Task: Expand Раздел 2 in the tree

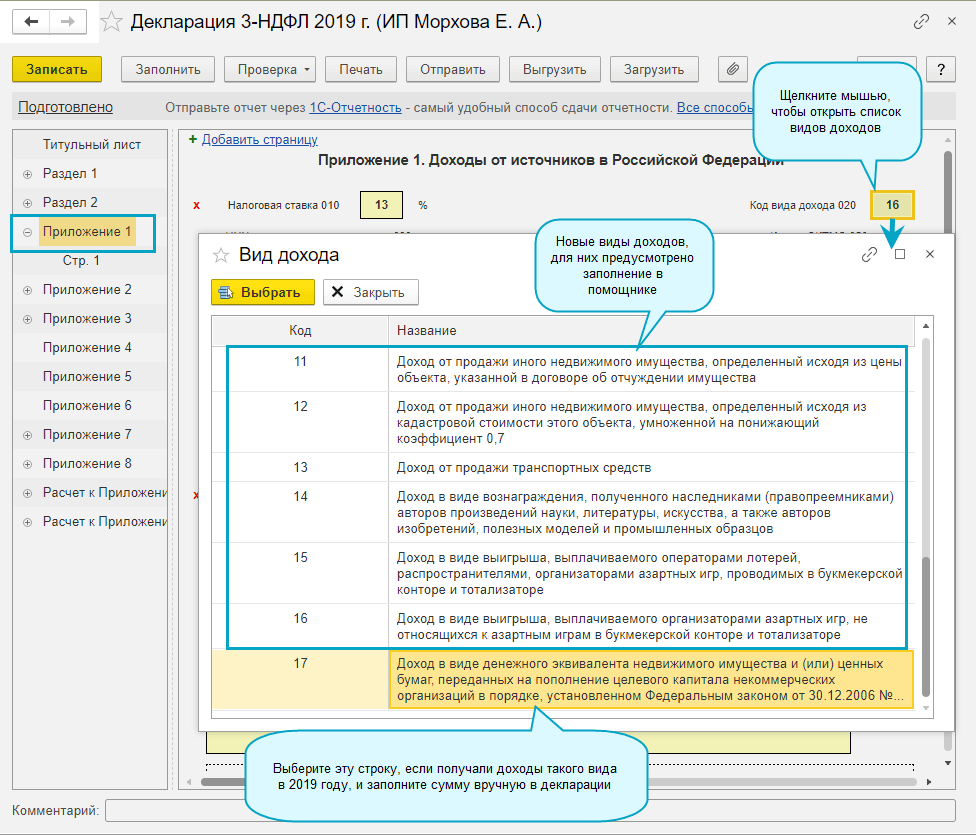Action: [x=27, y=204]
